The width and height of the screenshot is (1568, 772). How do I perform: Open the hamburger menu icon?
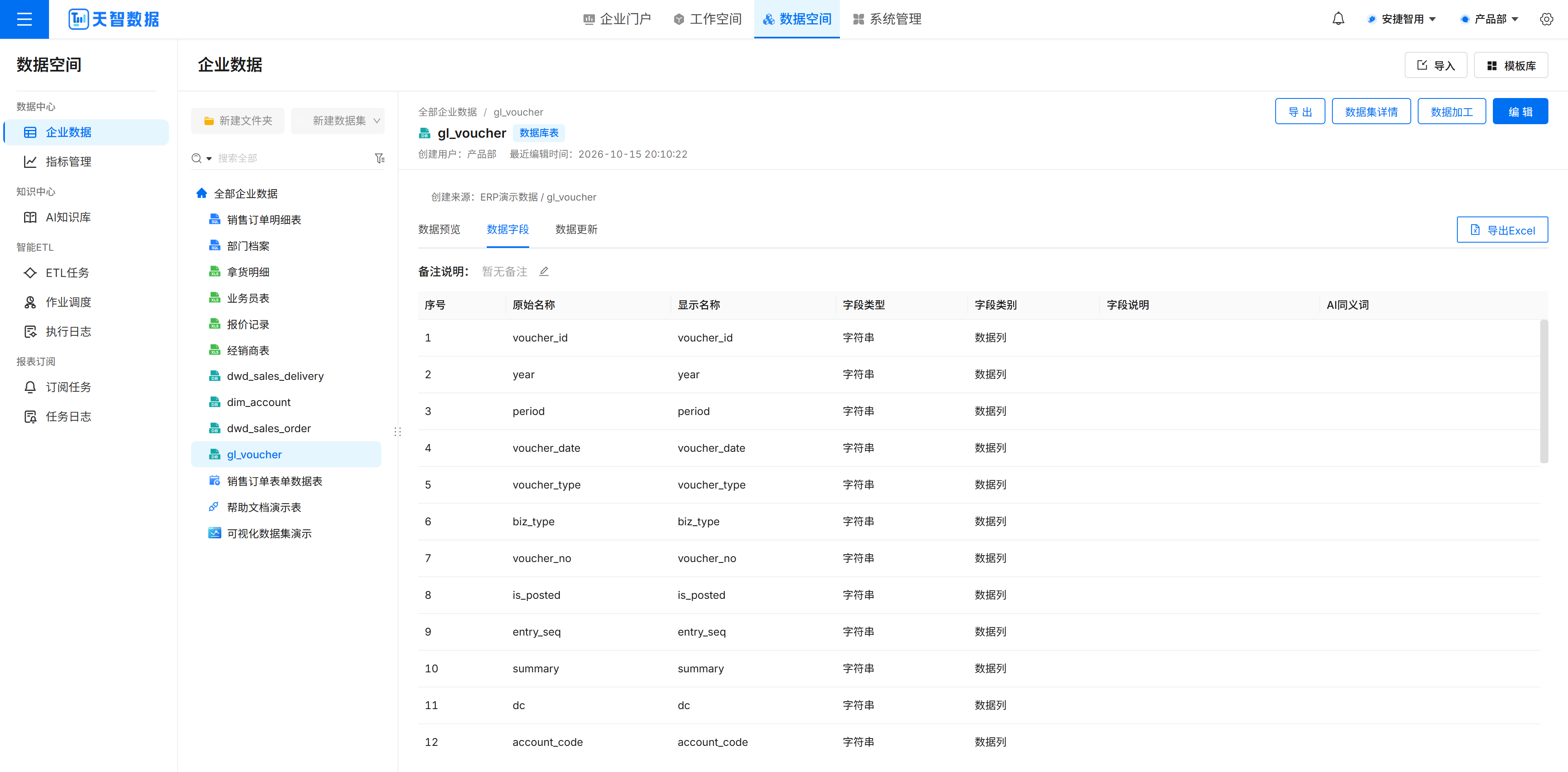pyautogui.click(x=24, y=19)
